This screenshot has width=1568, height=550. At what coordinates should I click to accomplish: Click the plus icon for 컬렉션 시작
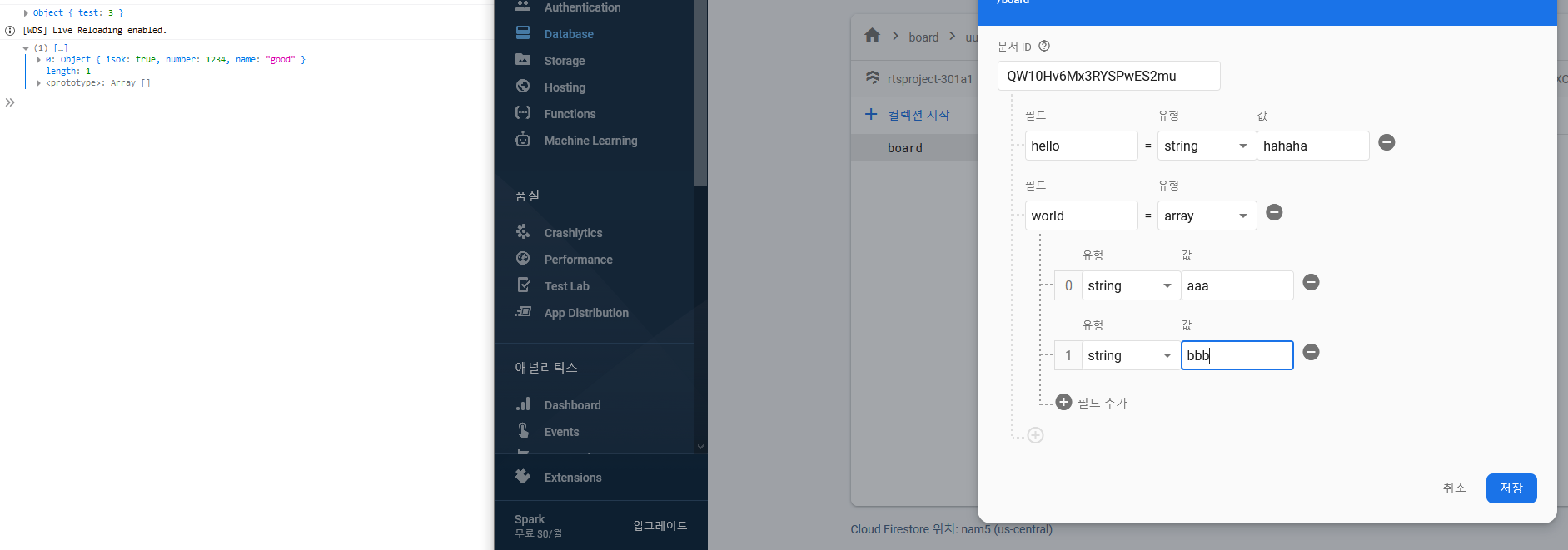click(871, 114)
